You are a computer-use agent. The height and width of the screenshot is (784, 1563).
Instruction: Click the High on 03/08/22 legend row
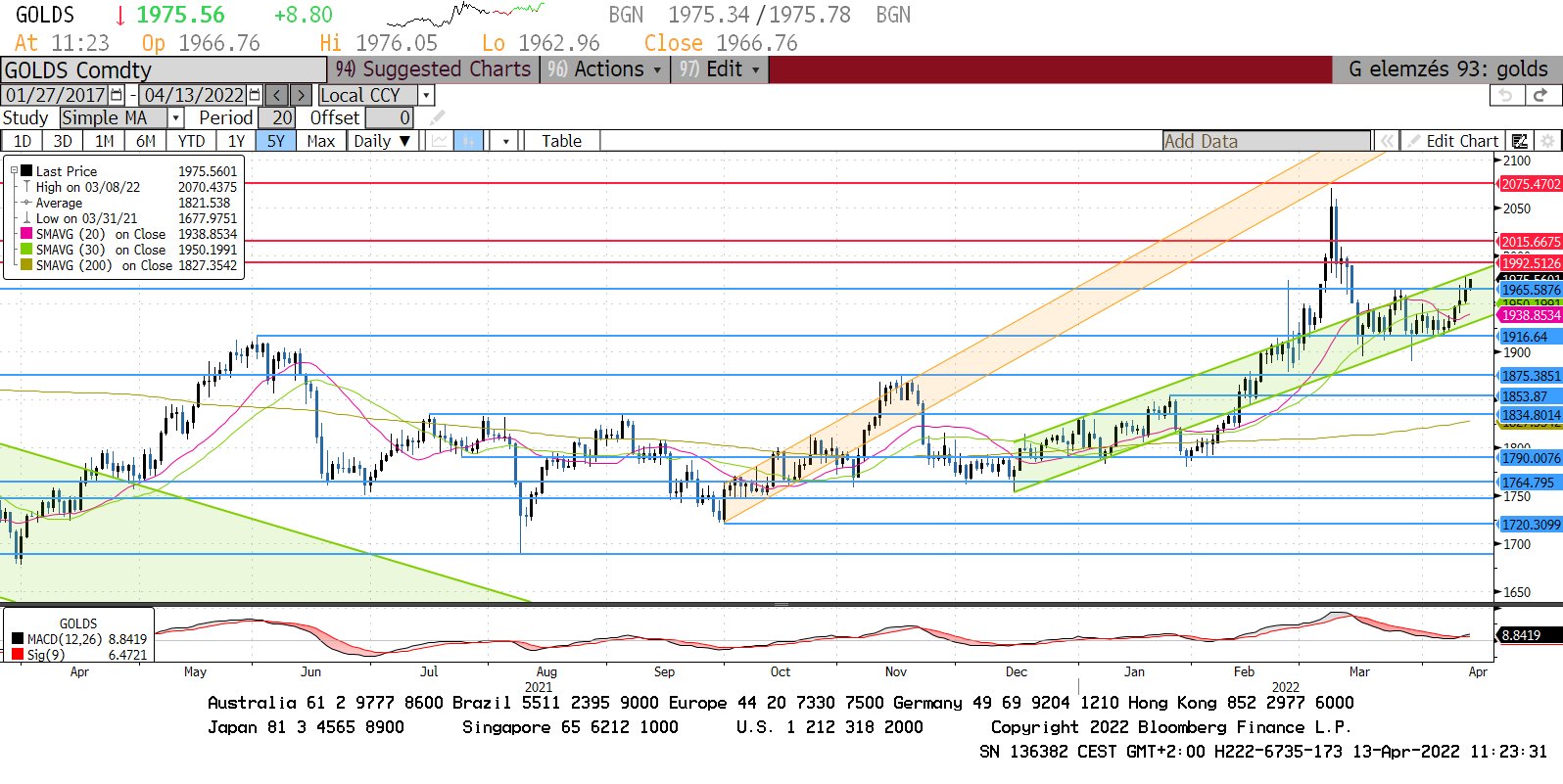[129, 187]
